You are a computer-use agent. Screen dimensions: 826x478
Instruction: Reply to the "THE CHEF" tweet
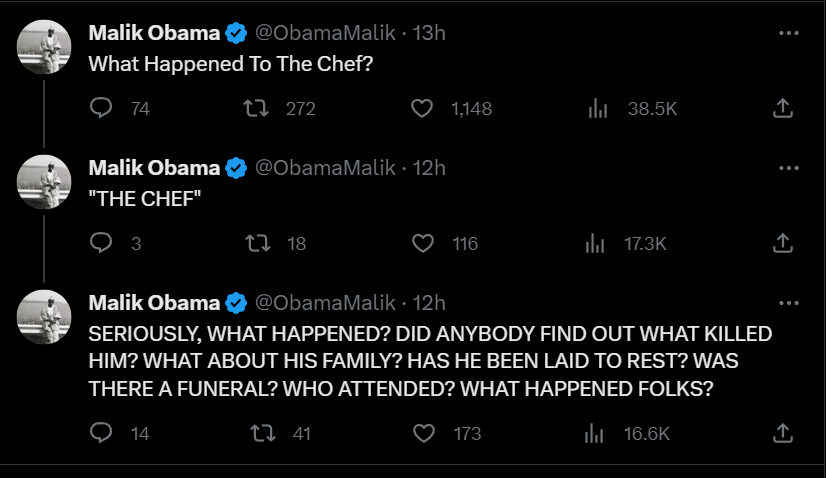click(102, 243)
